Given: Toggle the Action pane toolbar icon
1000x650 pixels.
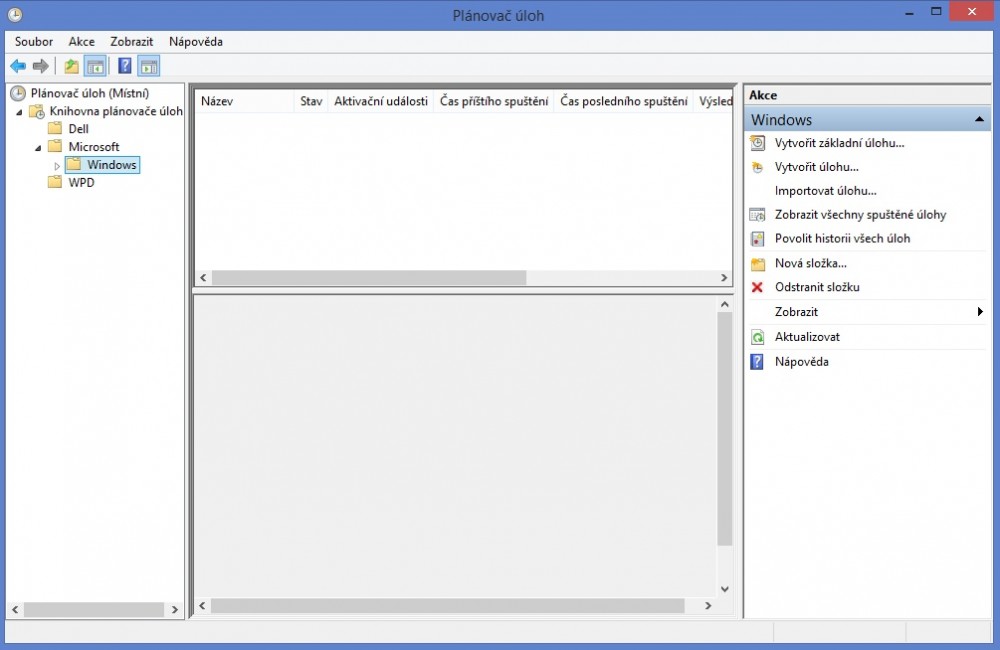Looking at the screenshot, I should click(x=149, y=67).
